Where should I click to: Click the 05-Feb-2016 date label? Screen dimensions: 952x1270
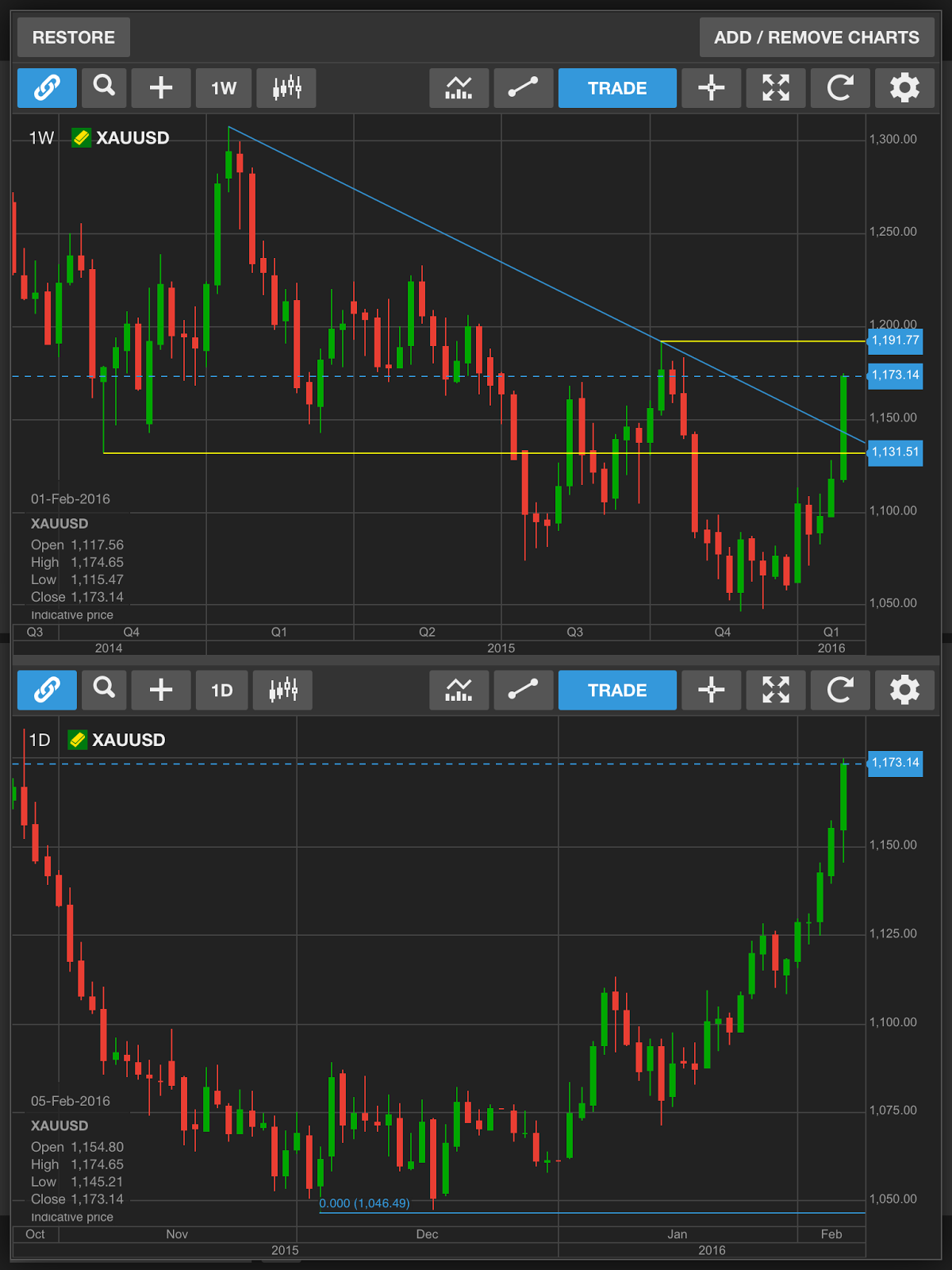[71, 1102]
